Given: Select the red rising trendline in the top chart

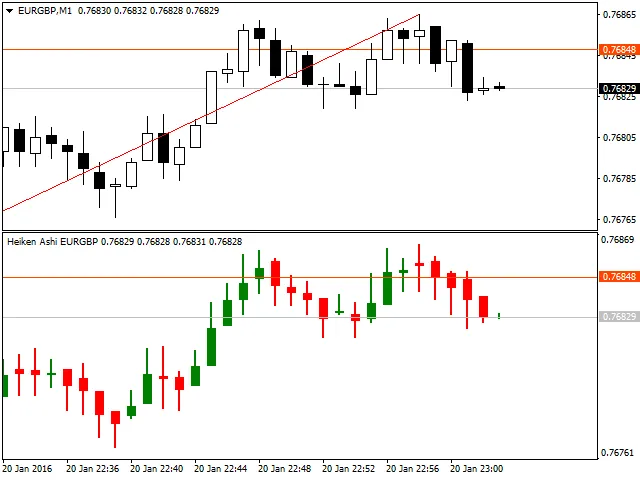Looking at the screenshot, I should (x=211, y=113).
